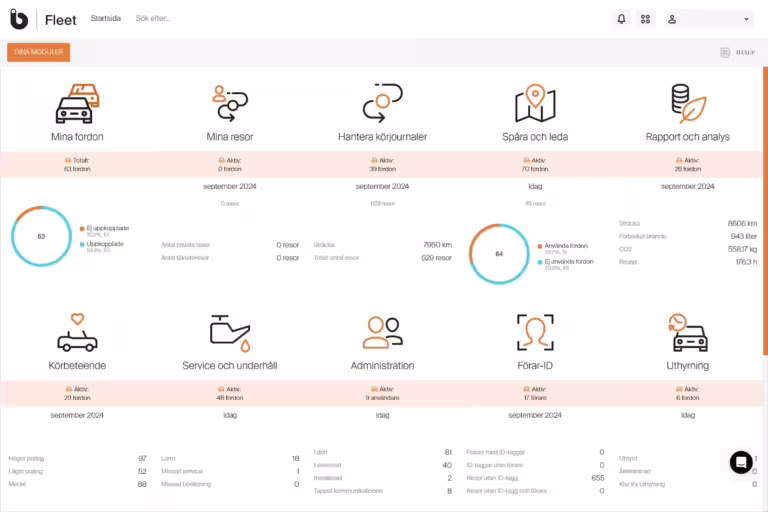Open the apps grid icon
Image resolution: width=768 pixels, height=512 pixels.
click(646, 19)
